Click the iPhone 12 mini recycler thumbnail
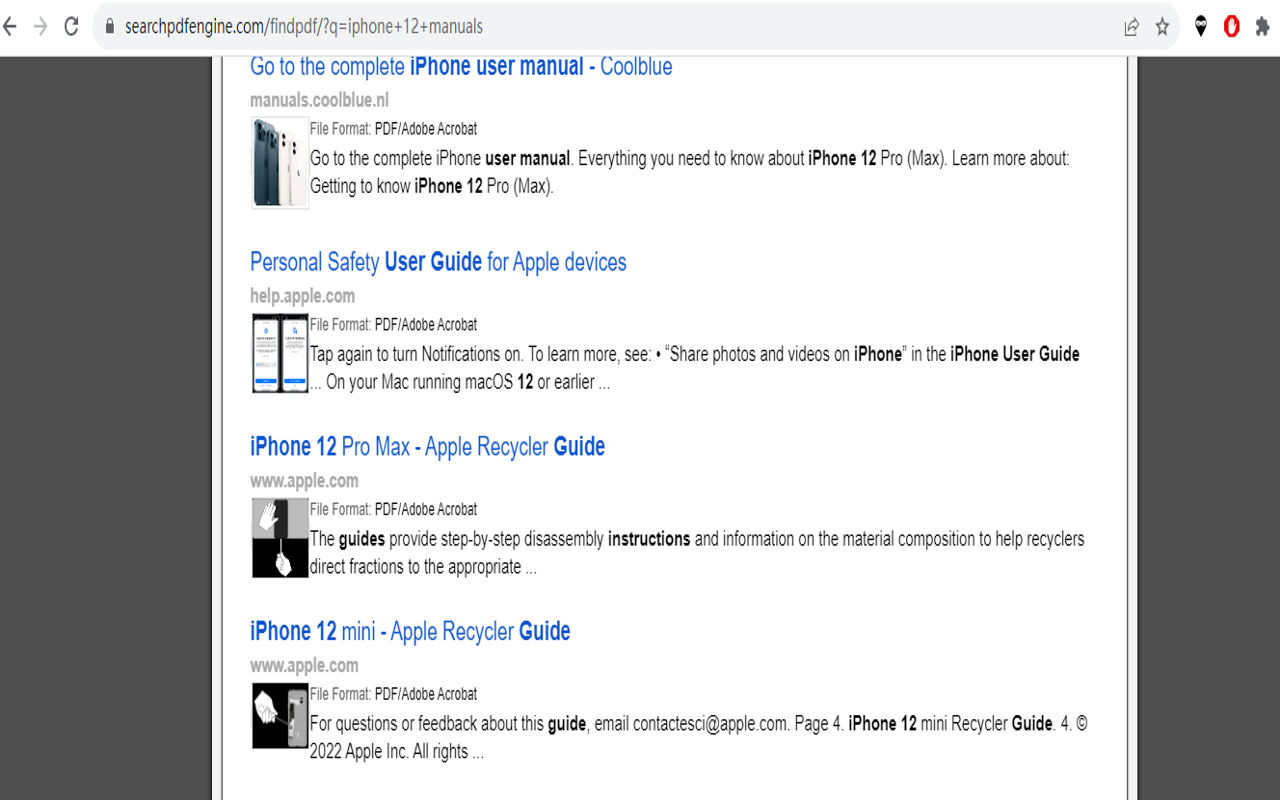This screenshot has width=1280, height=800. 280,715
